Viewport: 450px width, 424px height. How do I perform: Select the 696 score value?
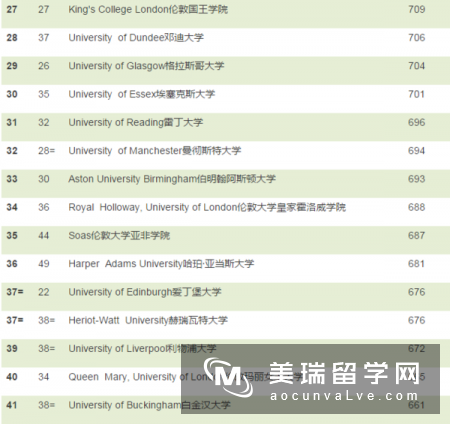tap(416, 123)
